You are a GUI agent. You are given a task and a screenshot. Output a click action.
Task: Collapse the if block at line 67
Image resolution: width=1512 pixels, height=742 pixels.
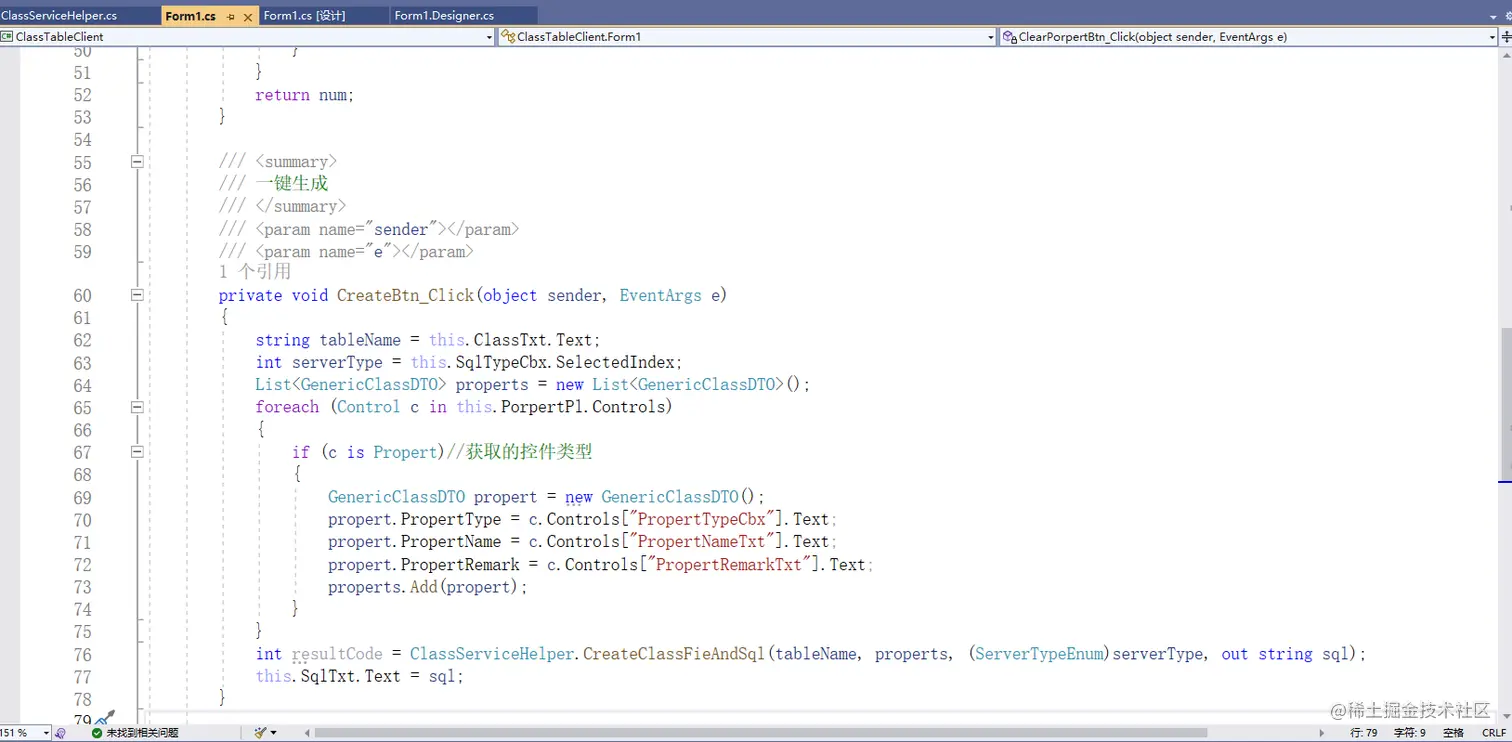click(x=137, y=452)
